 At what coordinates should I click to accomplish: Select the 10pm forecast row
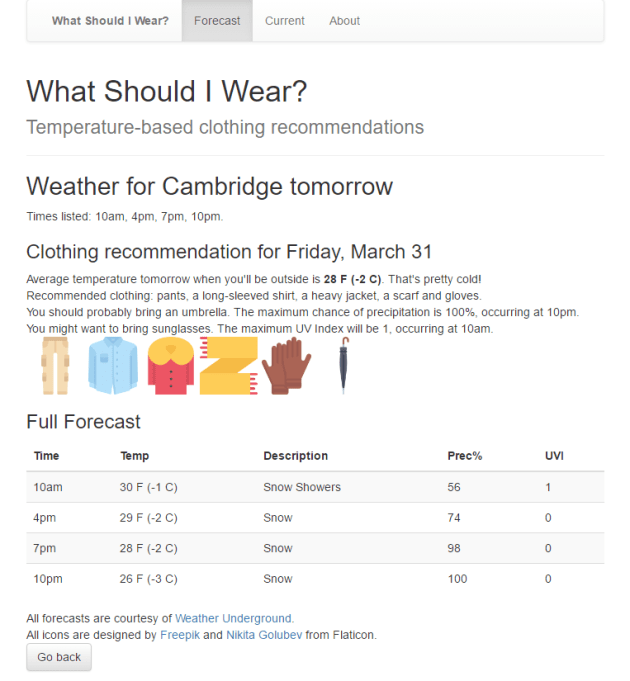[302, 579]
